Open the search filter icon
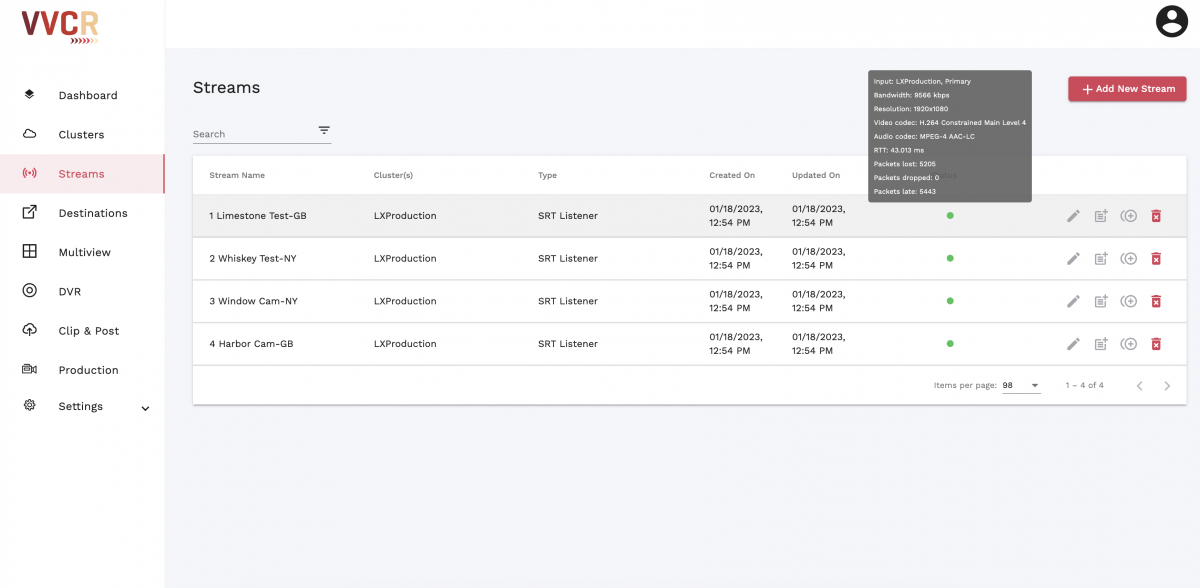This screenshot has height=588, width=1200. 324,131
